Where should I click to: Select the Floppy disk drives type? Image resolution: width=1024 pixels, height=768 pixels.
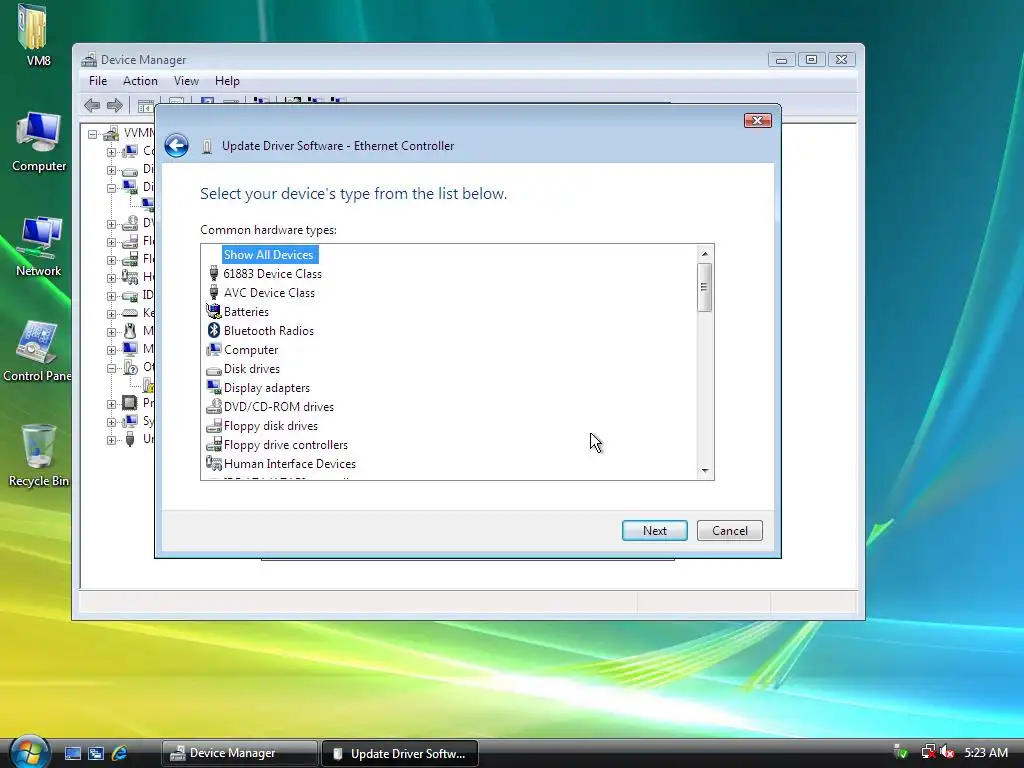coord(270,425)
